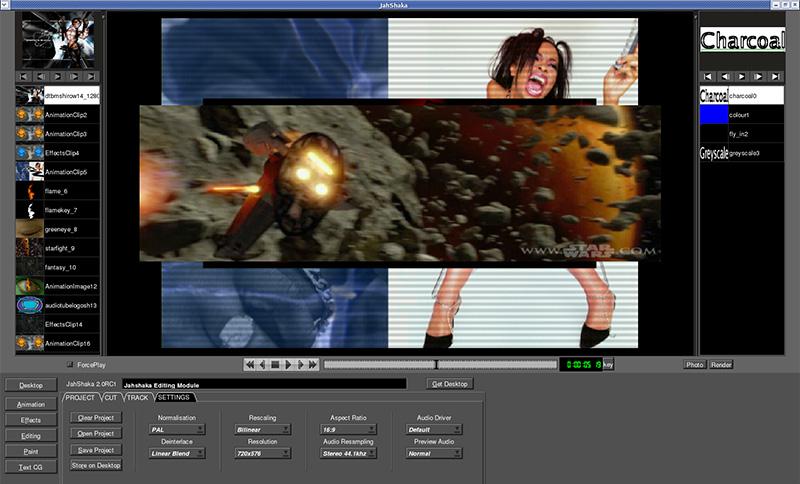Open the Animation module
Viewport: 800px width, 484px height.
[31, 404]
